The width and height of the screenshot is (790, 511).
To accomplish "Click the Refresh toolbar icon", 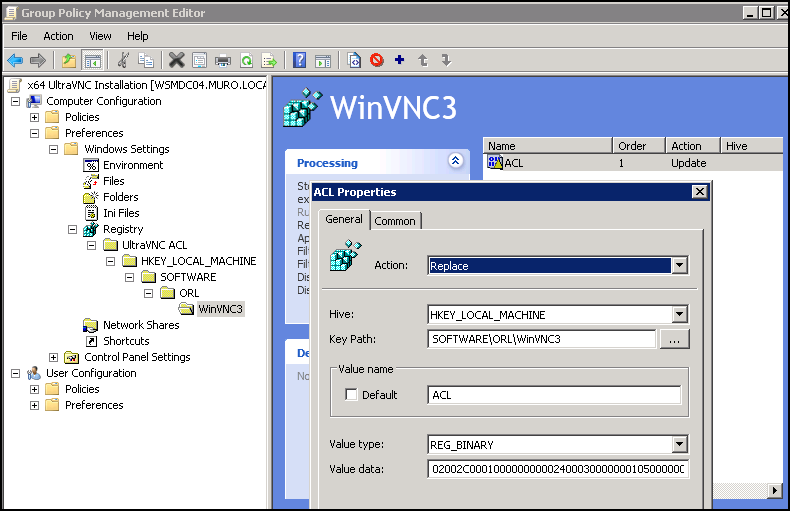I will point(246,60).
